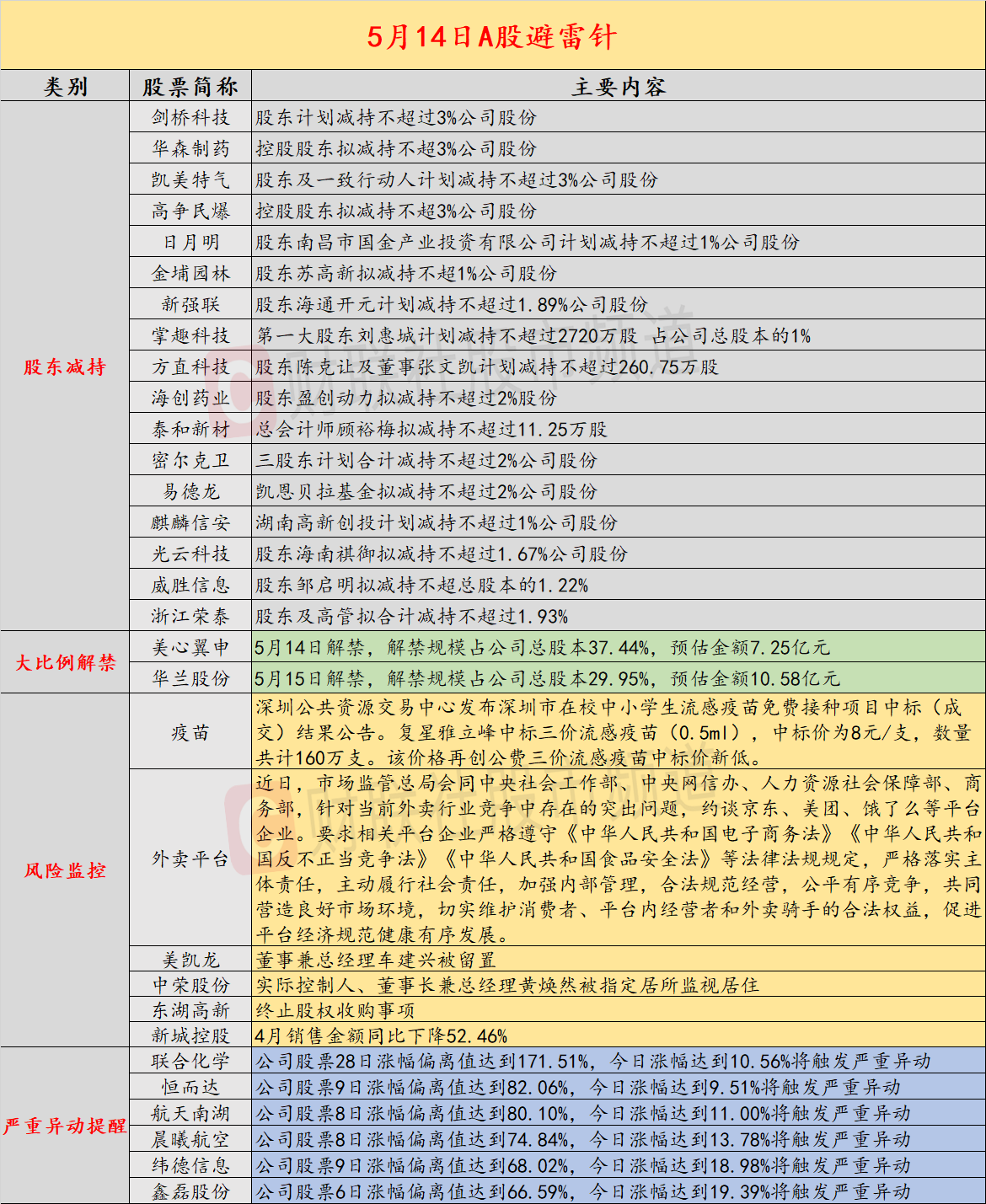Click 凯恩贝拉基金拟减持 content cell
Screen dimensions: 986x1204
(619, 491)
